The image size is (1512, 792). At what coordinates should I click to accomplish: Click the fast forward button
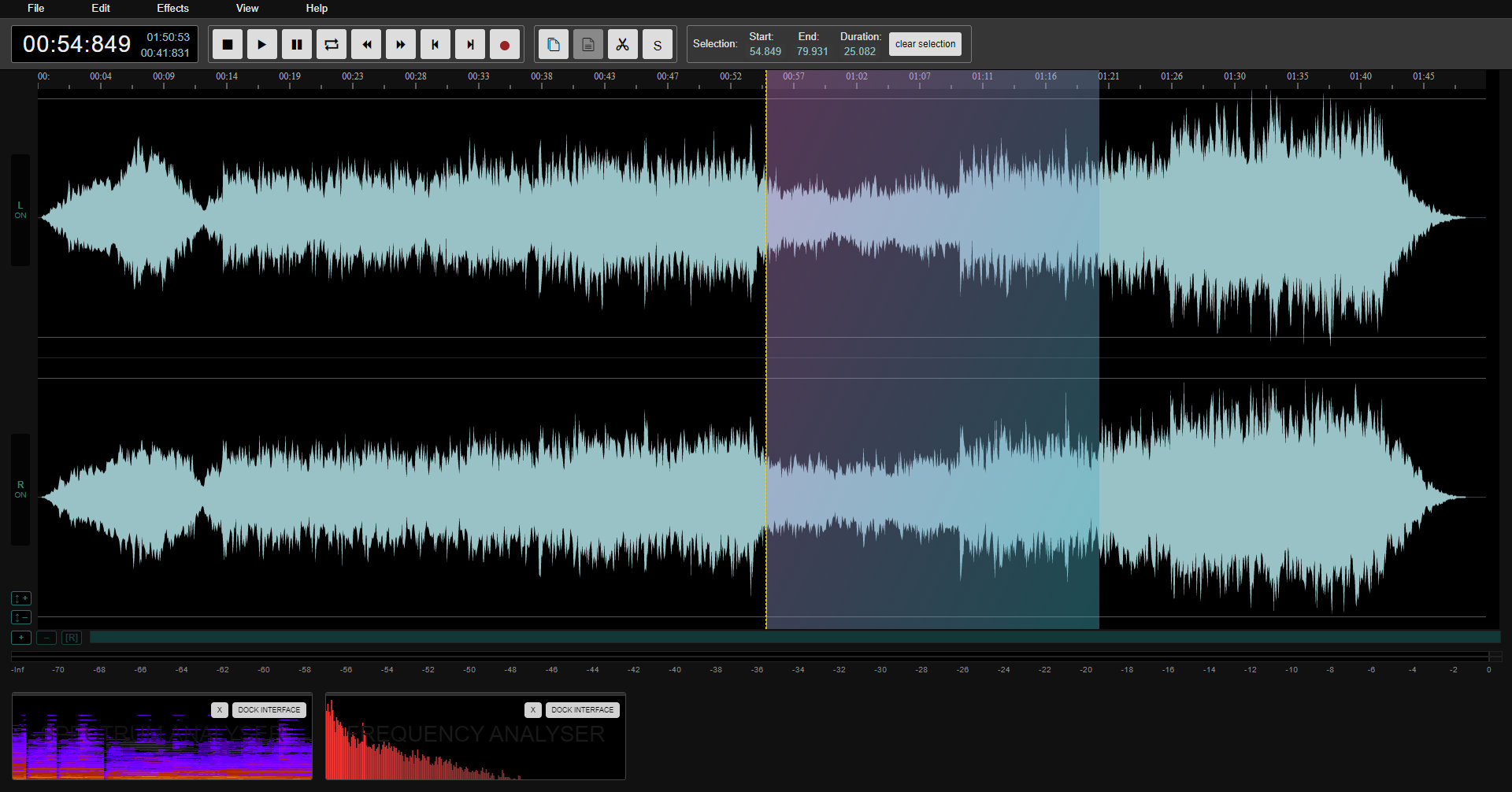[x=401, y=44]
